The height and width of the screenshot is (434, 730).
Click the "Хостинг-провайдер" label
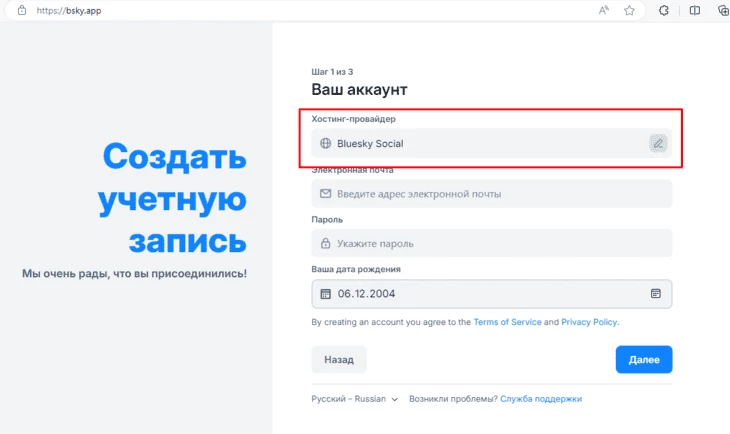[353, 119]
